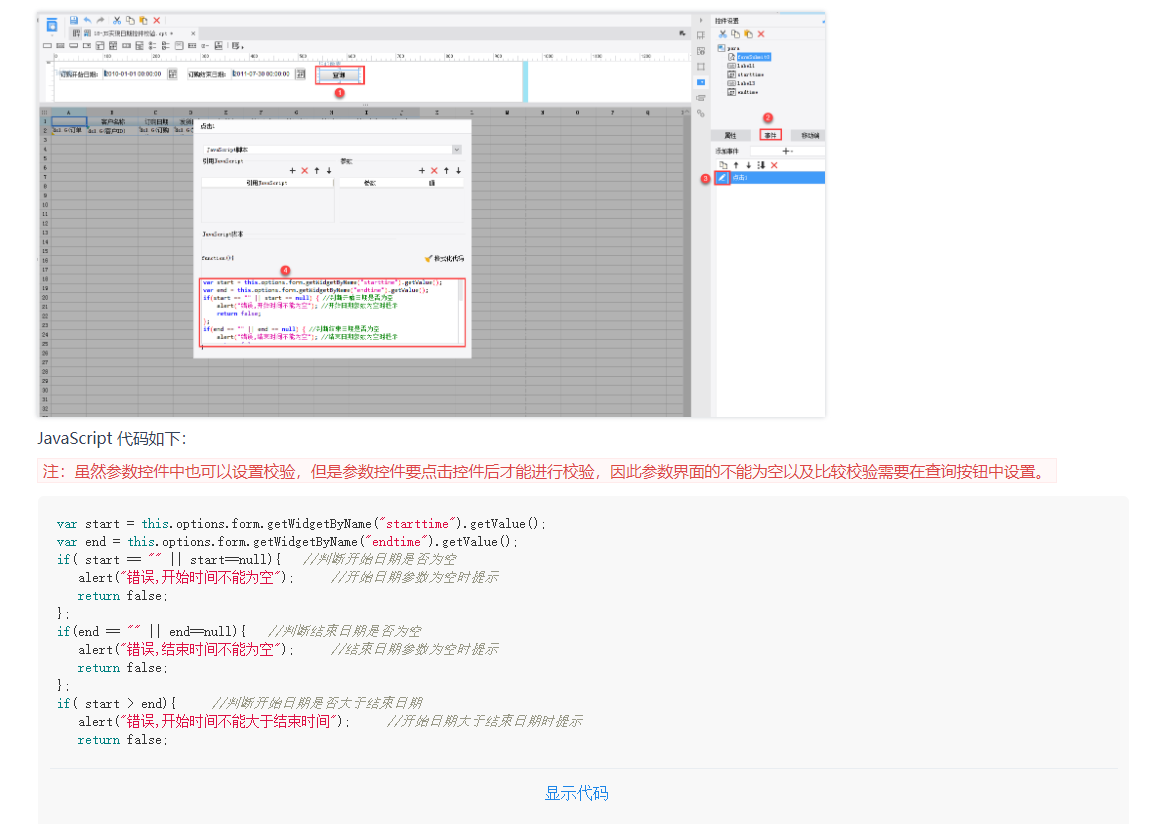Move parameter down with arrow icon in dialog
Image resolution: width=1151 pixels, height=824 pixels.
(458, 170)
